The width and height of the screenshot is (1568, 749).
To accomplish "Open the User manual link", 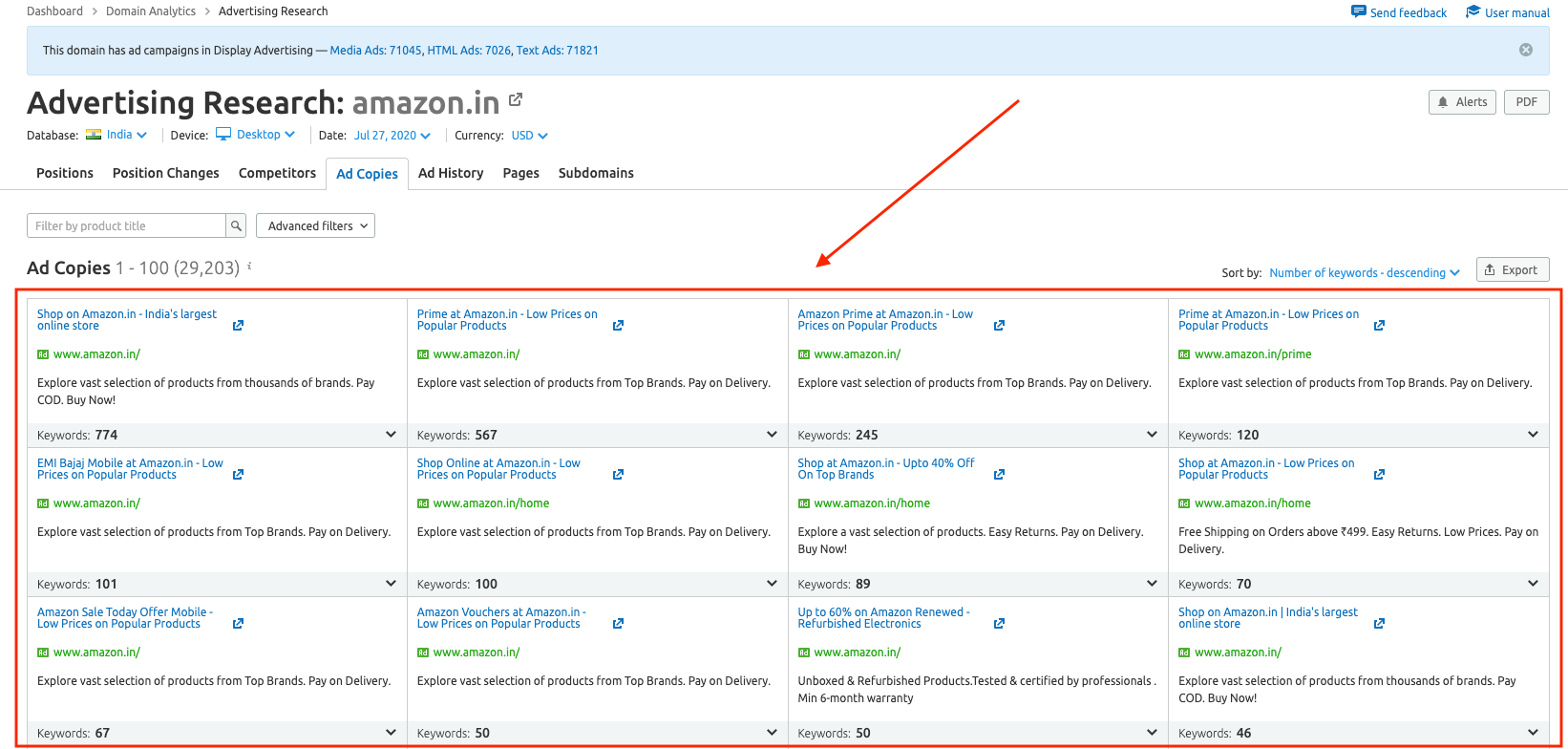I will [1508, 12].
